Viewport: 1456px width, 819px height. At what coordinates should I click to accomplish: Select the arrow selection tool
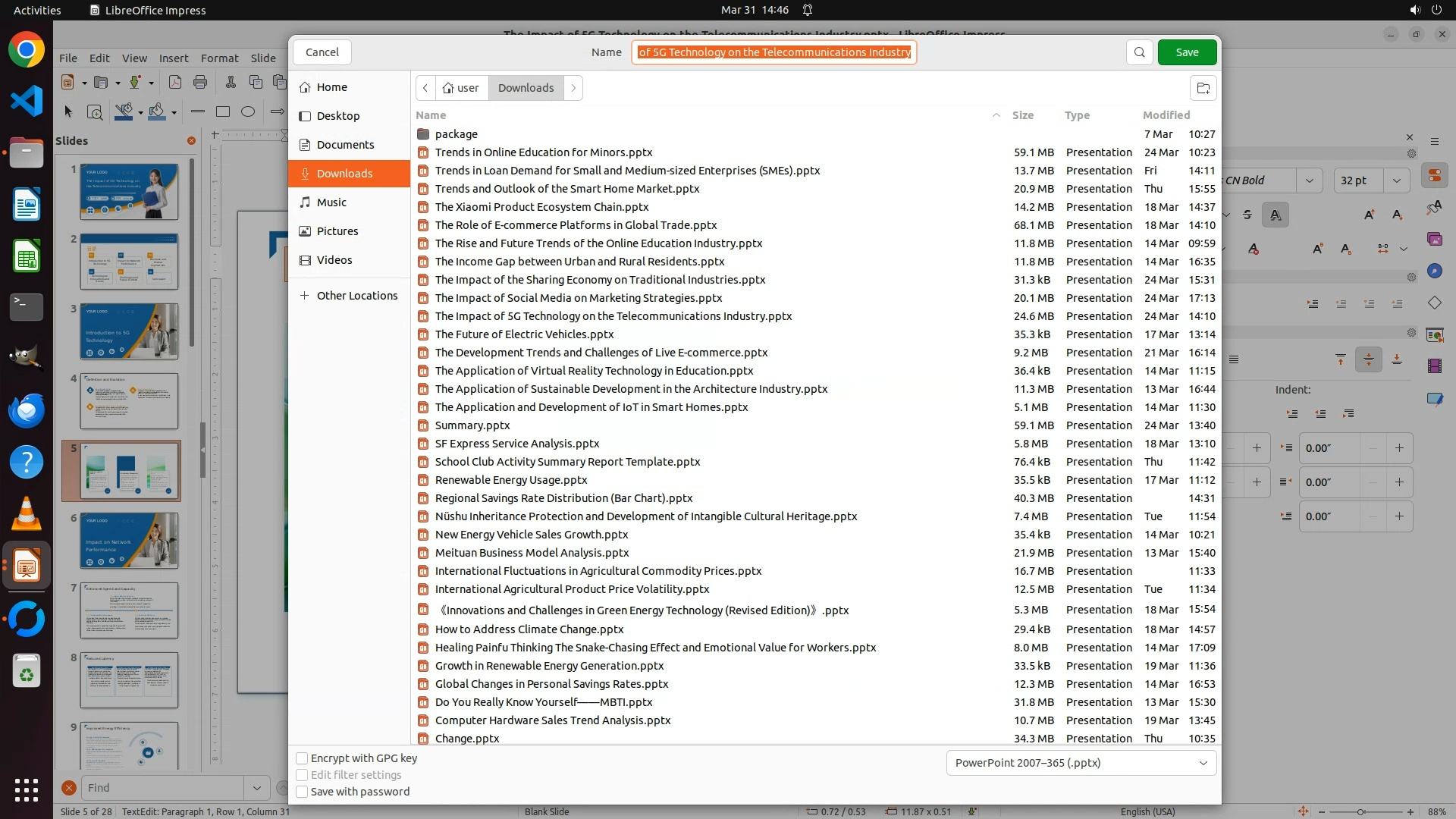68,112
